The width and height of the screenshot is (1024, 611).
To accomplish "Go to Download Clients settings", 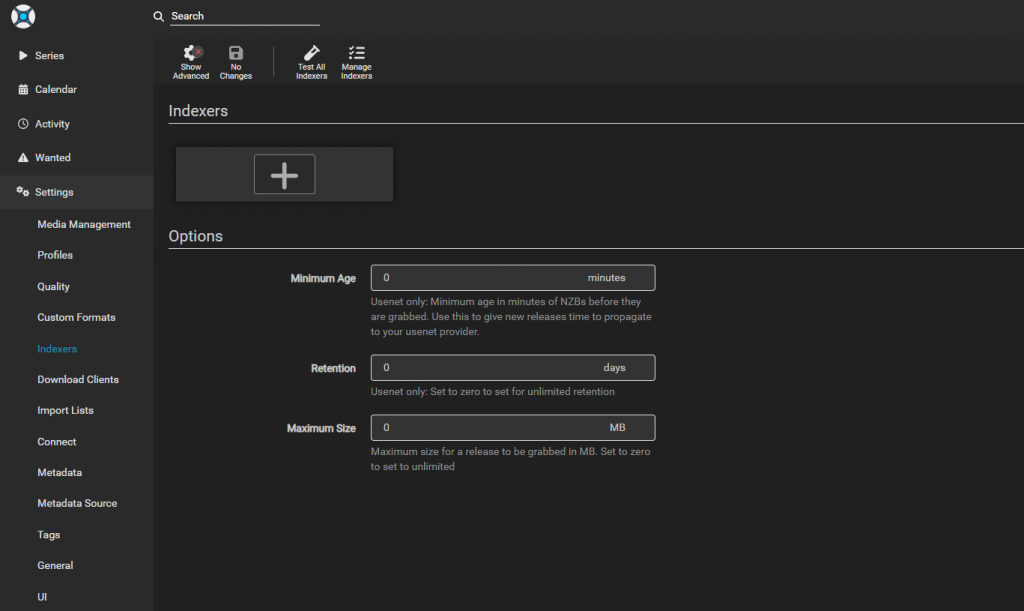I will (x=78, y=379).
